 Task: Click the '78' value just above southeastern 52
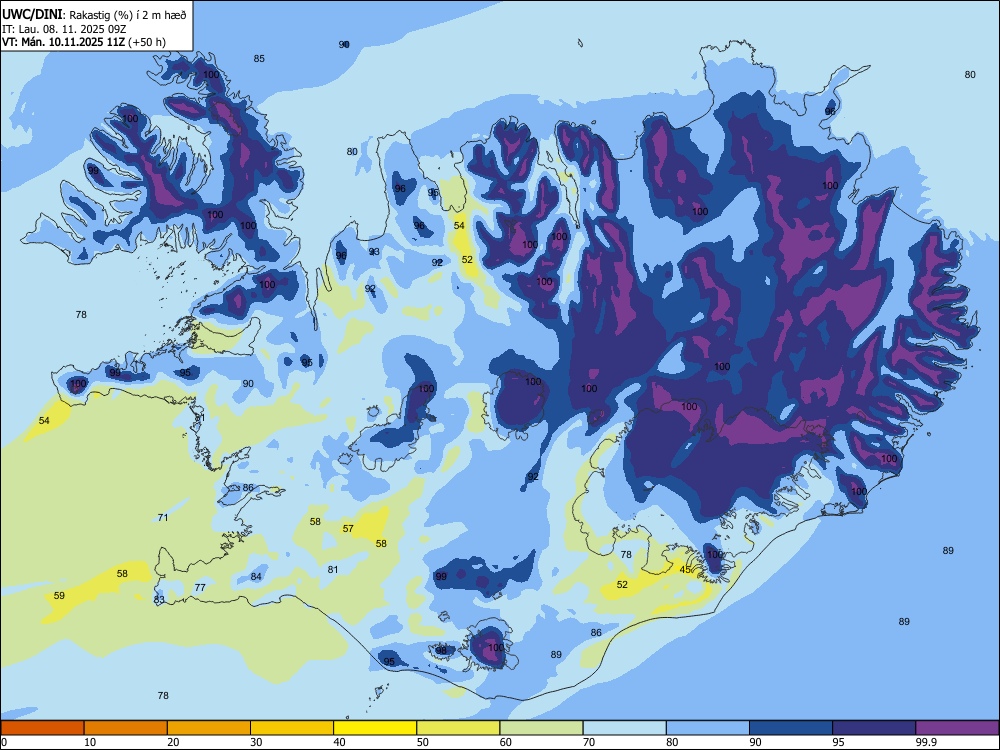(x=626, y=555)
